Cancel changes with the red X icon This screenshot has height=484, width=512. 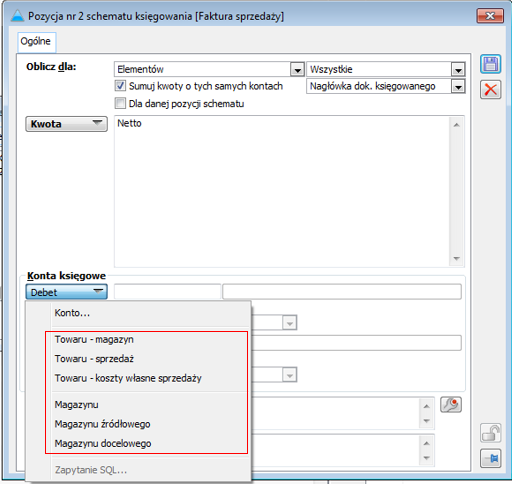coord(490,90)
